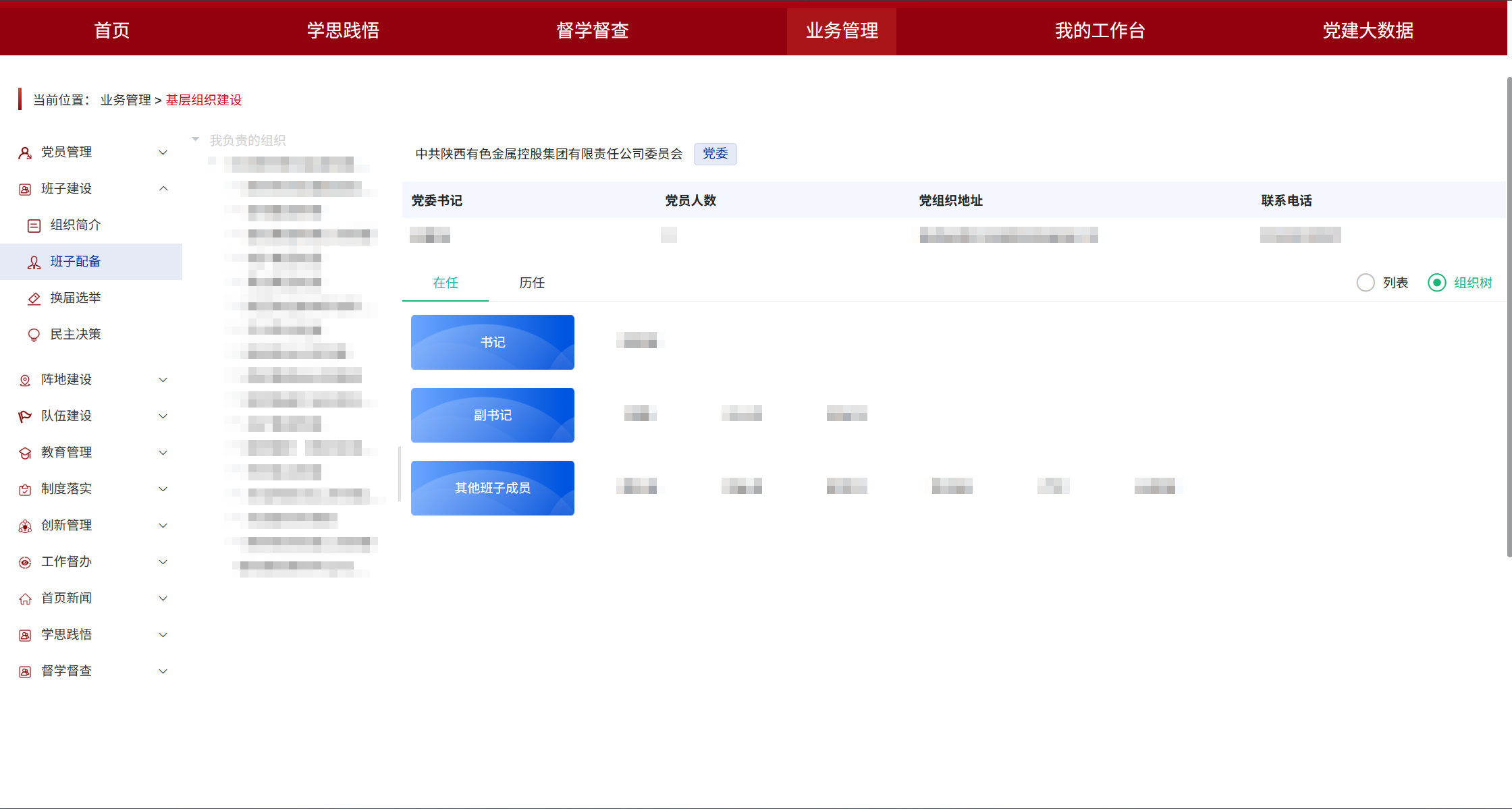1512x809 pixels.
Task: Switch to the 历任 tab
Action: point(531,283)
